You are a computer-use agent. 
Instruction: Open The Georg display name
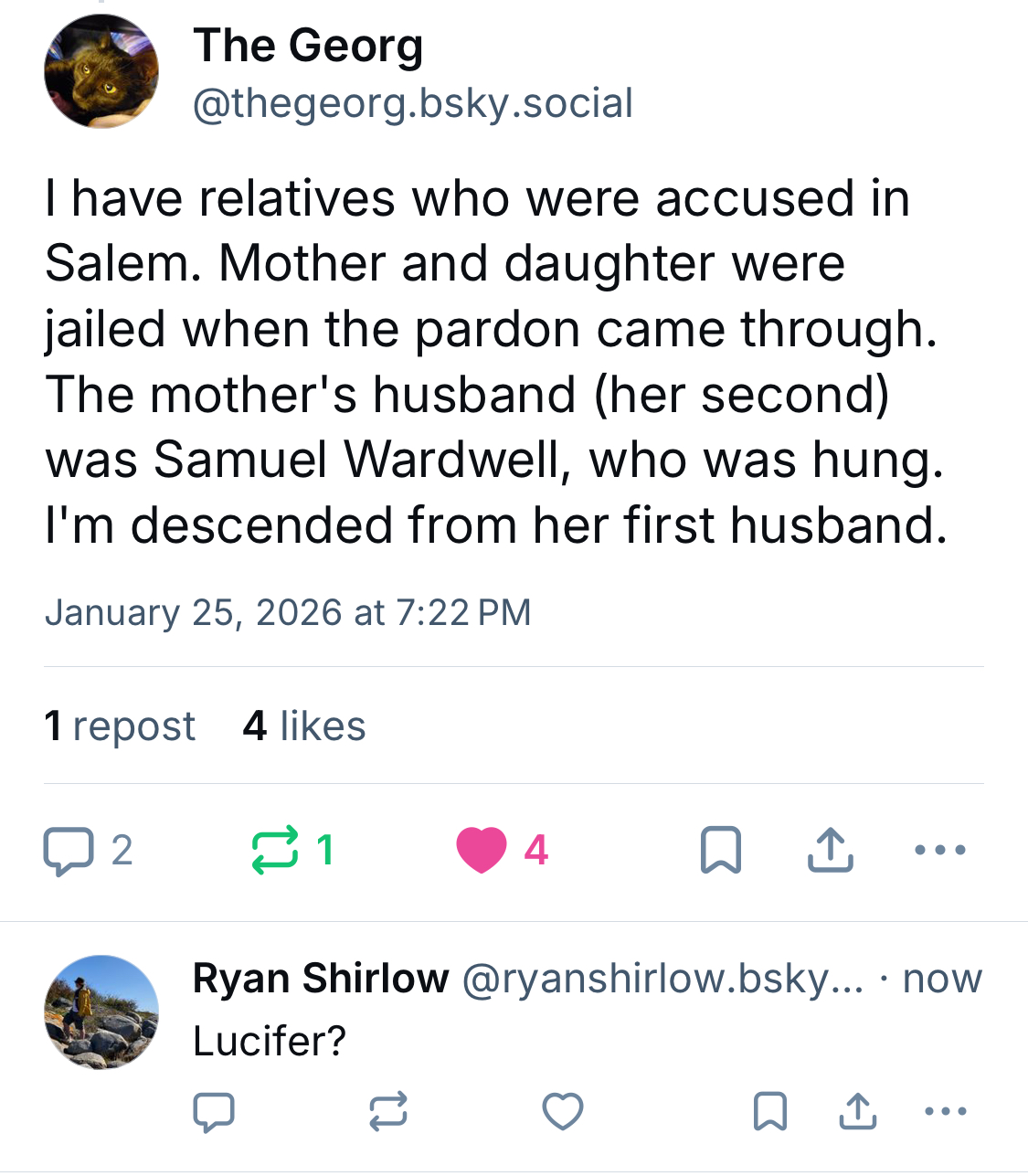click(308, 46)
